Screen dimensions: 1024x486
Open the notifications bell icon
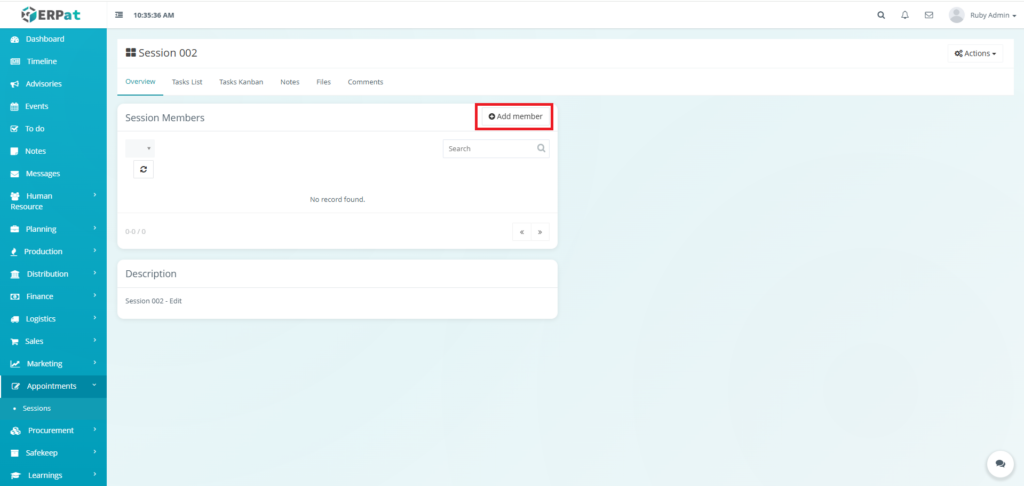[905, 15]
